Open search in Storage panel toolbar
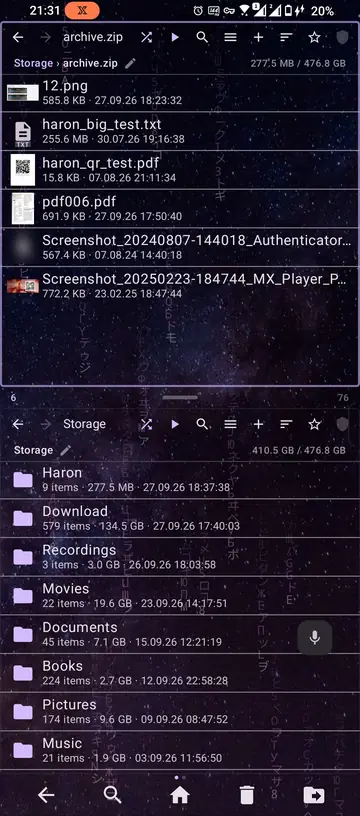The width and height of the screenshot is (360, 816). 202,424
